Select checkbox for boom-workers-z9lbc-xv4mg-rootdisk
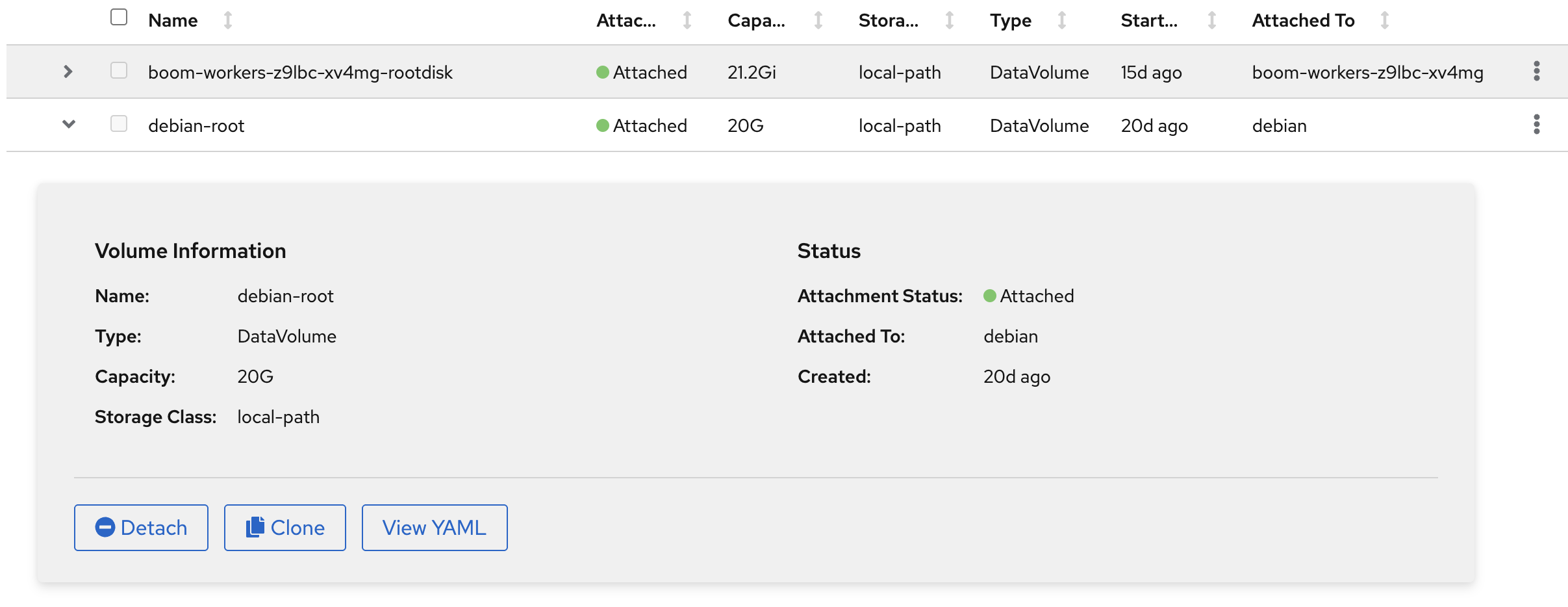The width and height of the screenshot is (1568, 607). point(119,70)
